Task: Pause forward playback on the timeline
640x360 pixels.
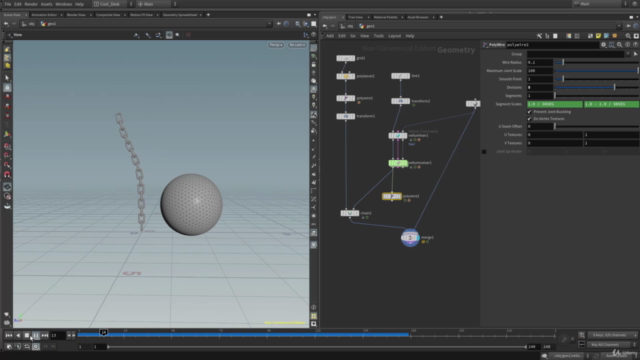Action: click(x=36, y=336)
